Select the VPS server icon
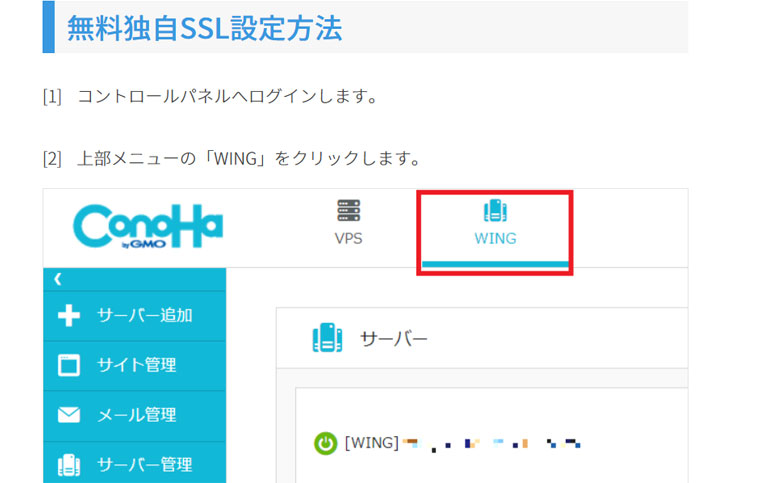 coord(348,211)
